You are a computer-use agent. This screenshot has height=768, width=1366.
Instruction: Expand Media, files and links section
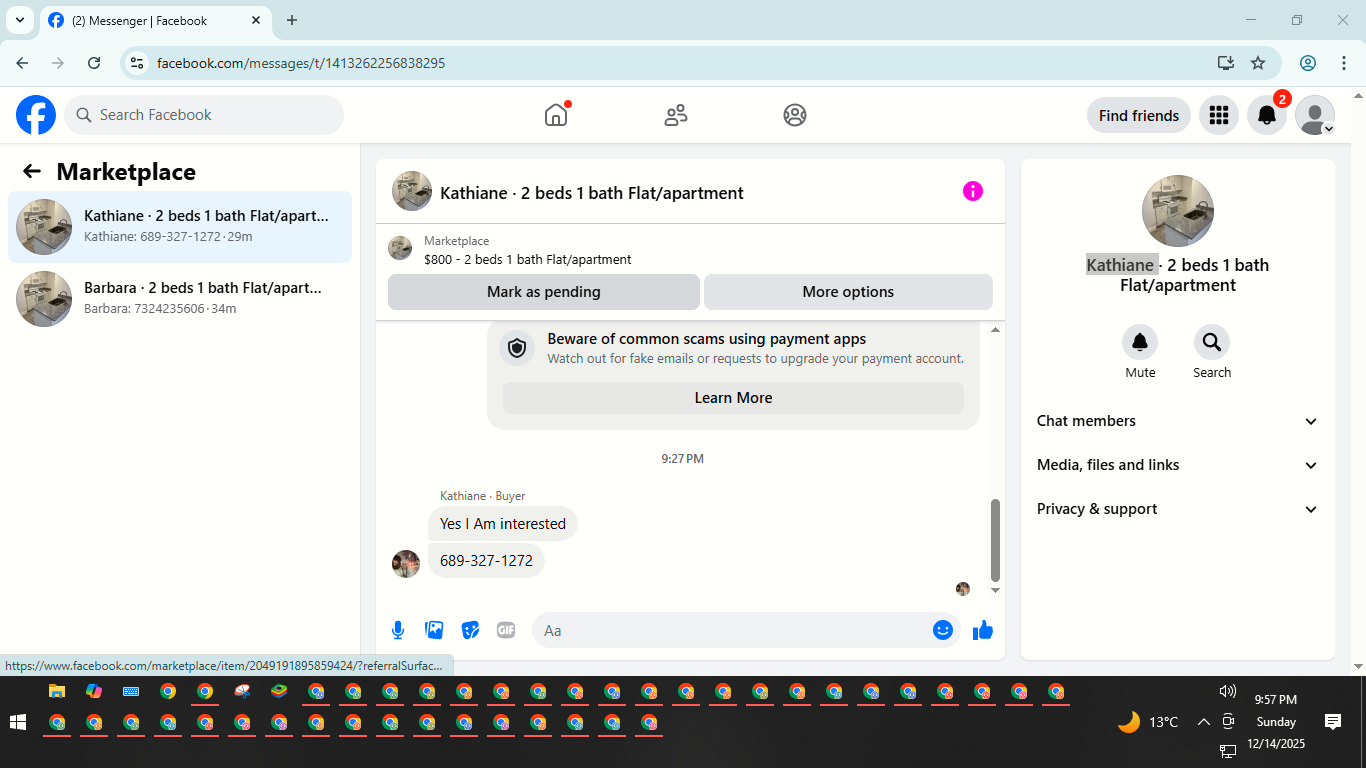[x=1178, y=465]
